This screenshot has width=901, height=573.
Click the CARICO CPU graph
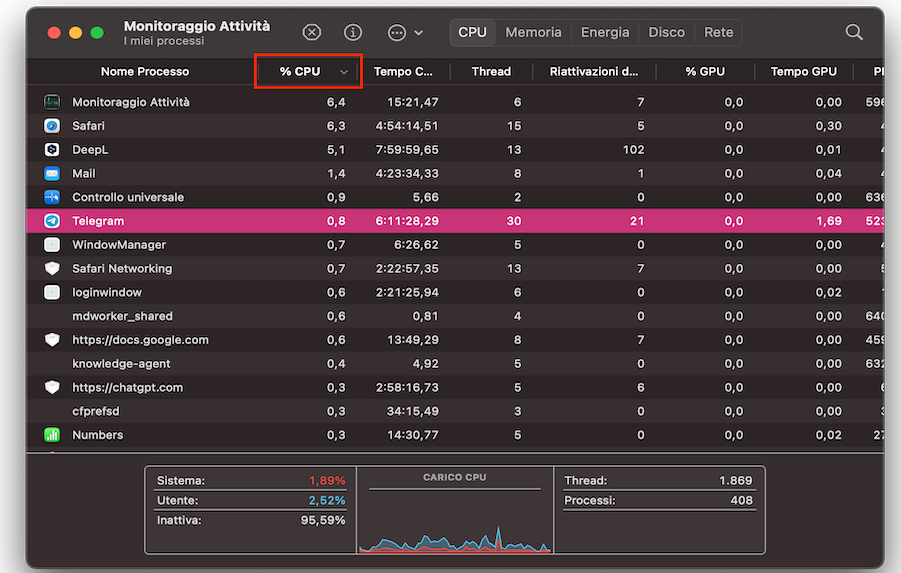[455, 538]
